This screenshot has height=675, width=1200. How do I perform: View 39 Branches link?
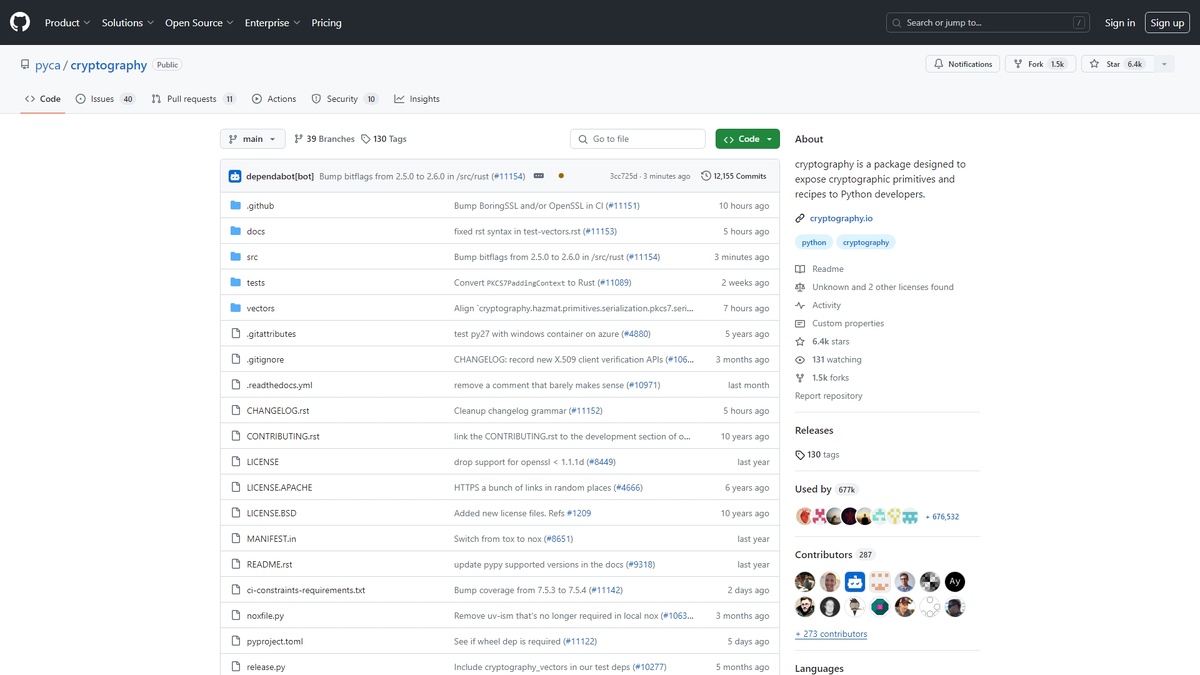pyautogui.click(x=324, y=139)
